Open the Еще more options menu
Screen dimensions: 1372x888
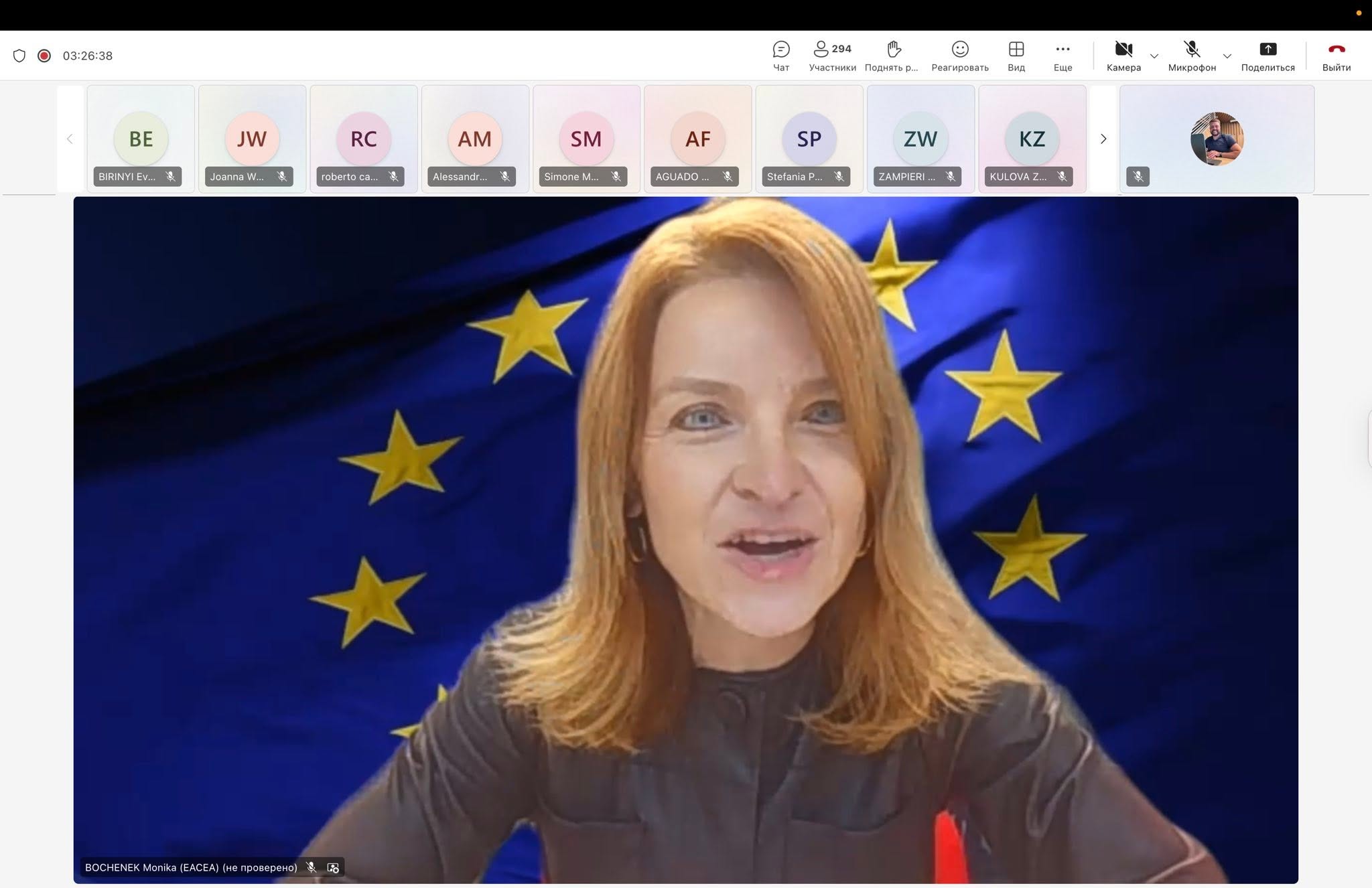tap(1062, 56)
